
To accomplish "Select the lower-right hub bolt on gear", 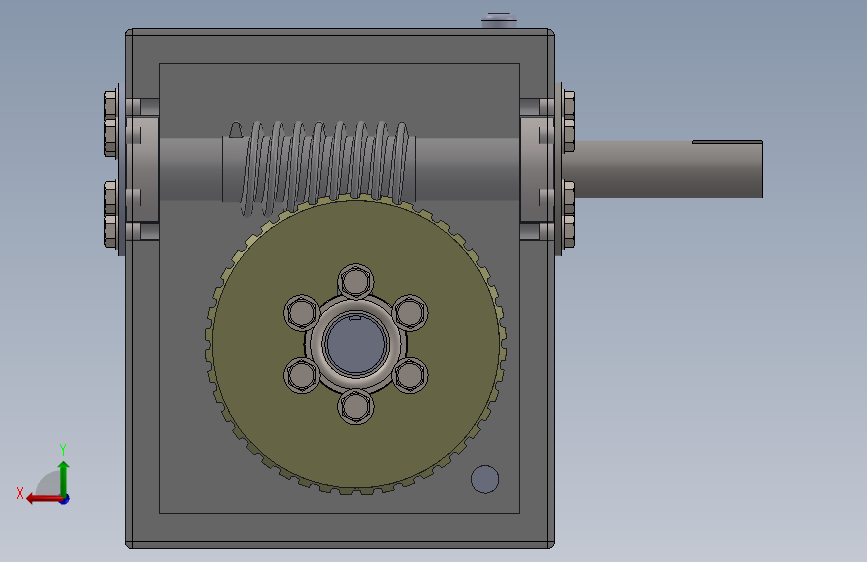I will click(x=410, y=375).
